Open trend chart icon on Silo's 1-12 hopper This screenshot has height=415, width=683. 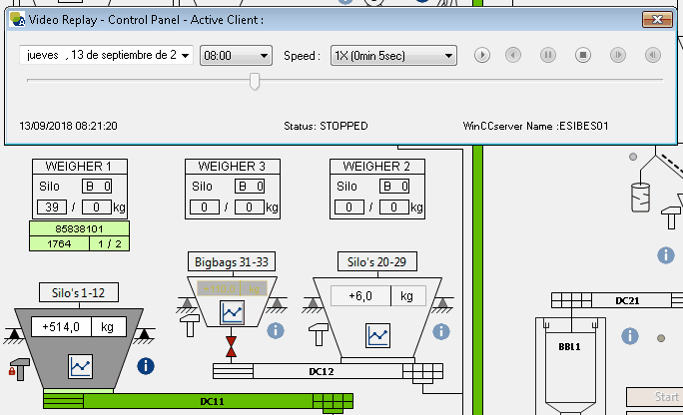pyautogui.click(x=79, y=367)
